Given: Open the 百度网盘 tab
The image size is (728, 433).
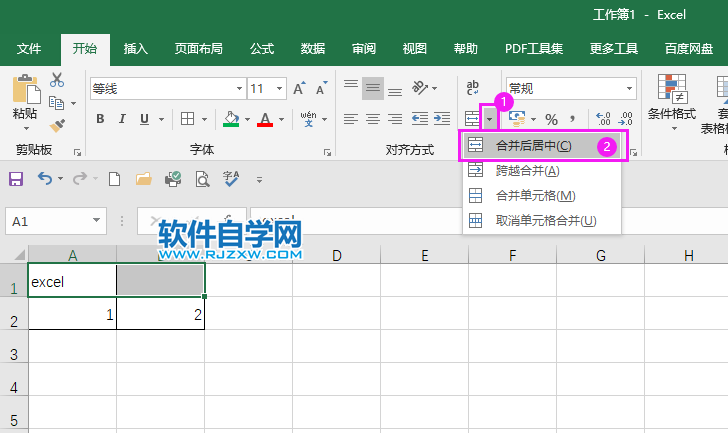Looking at the screenshot, I should point(689,49).
